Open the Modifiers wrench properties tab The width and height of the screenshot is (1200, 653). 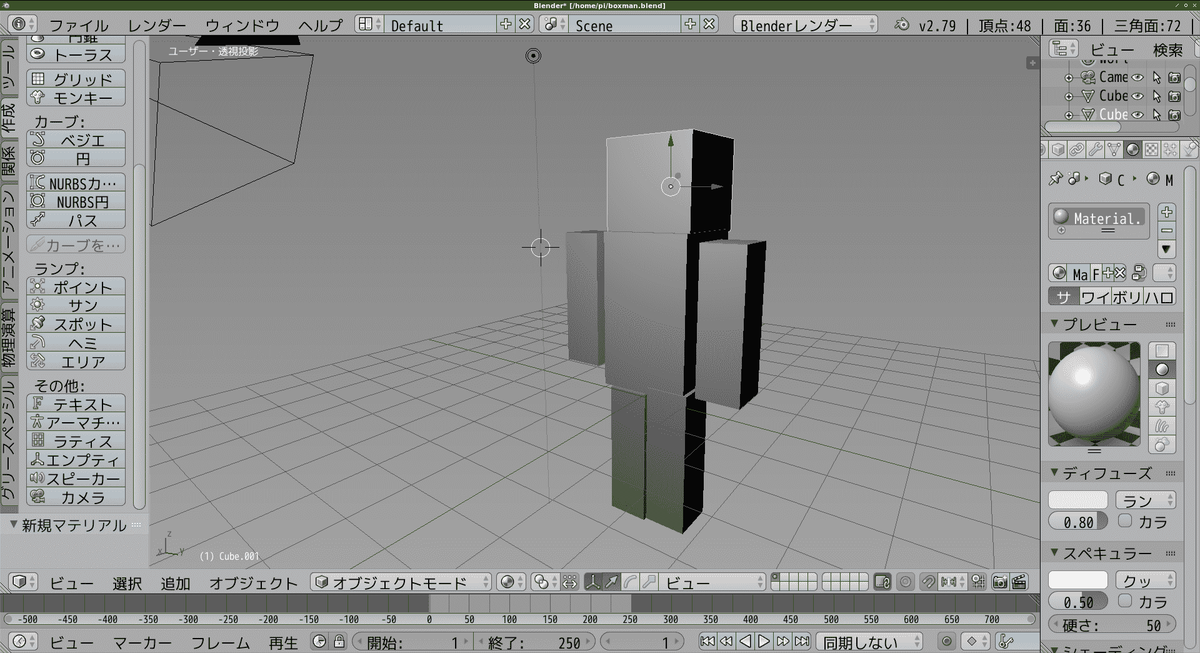click(1095, 149)
